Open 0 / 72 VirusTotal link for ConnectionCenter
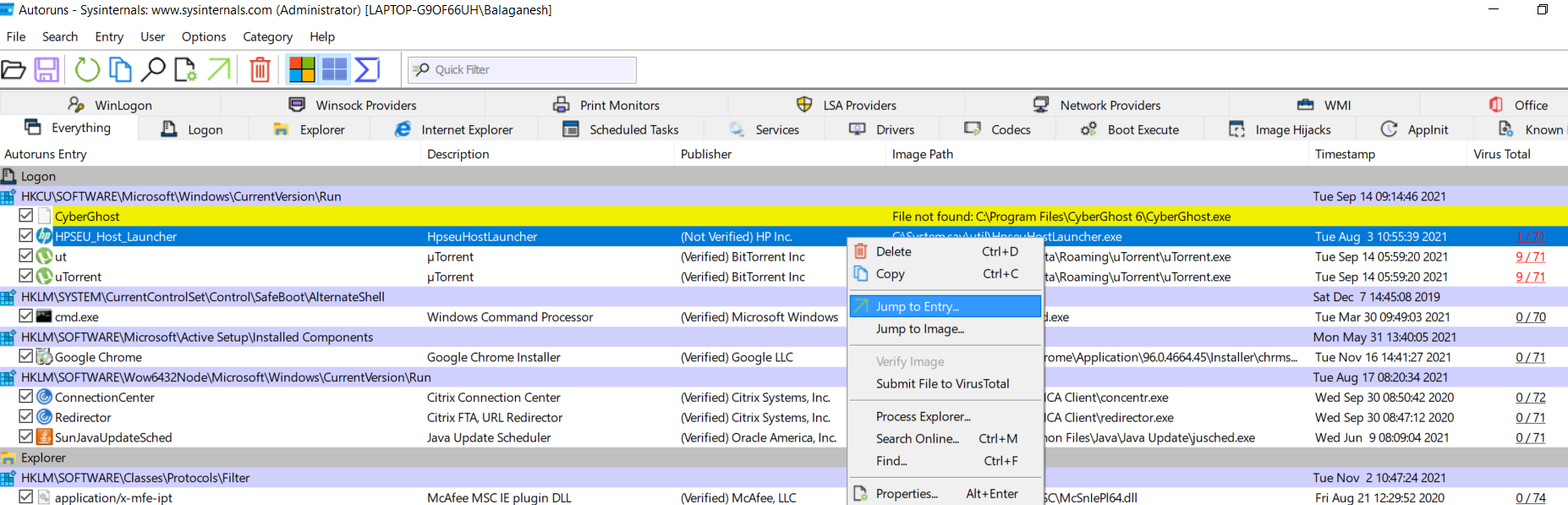 pos(1530,397)
